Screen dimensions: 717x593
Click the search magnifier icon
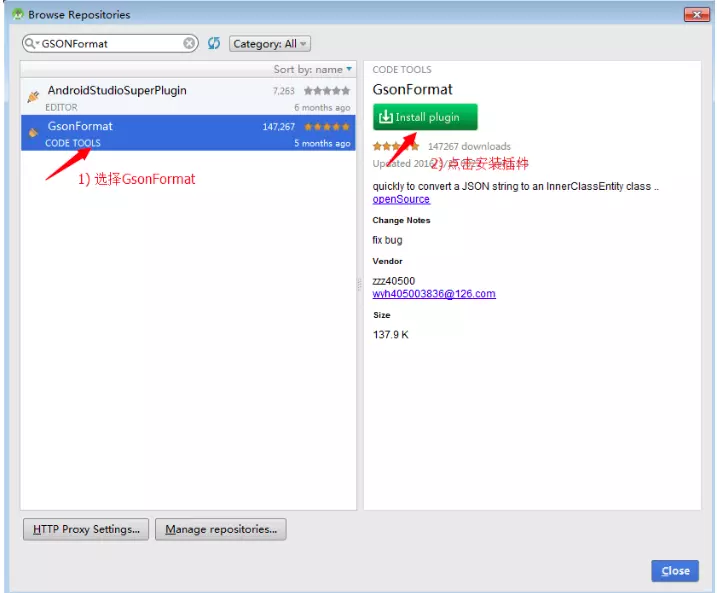[30, 43]
